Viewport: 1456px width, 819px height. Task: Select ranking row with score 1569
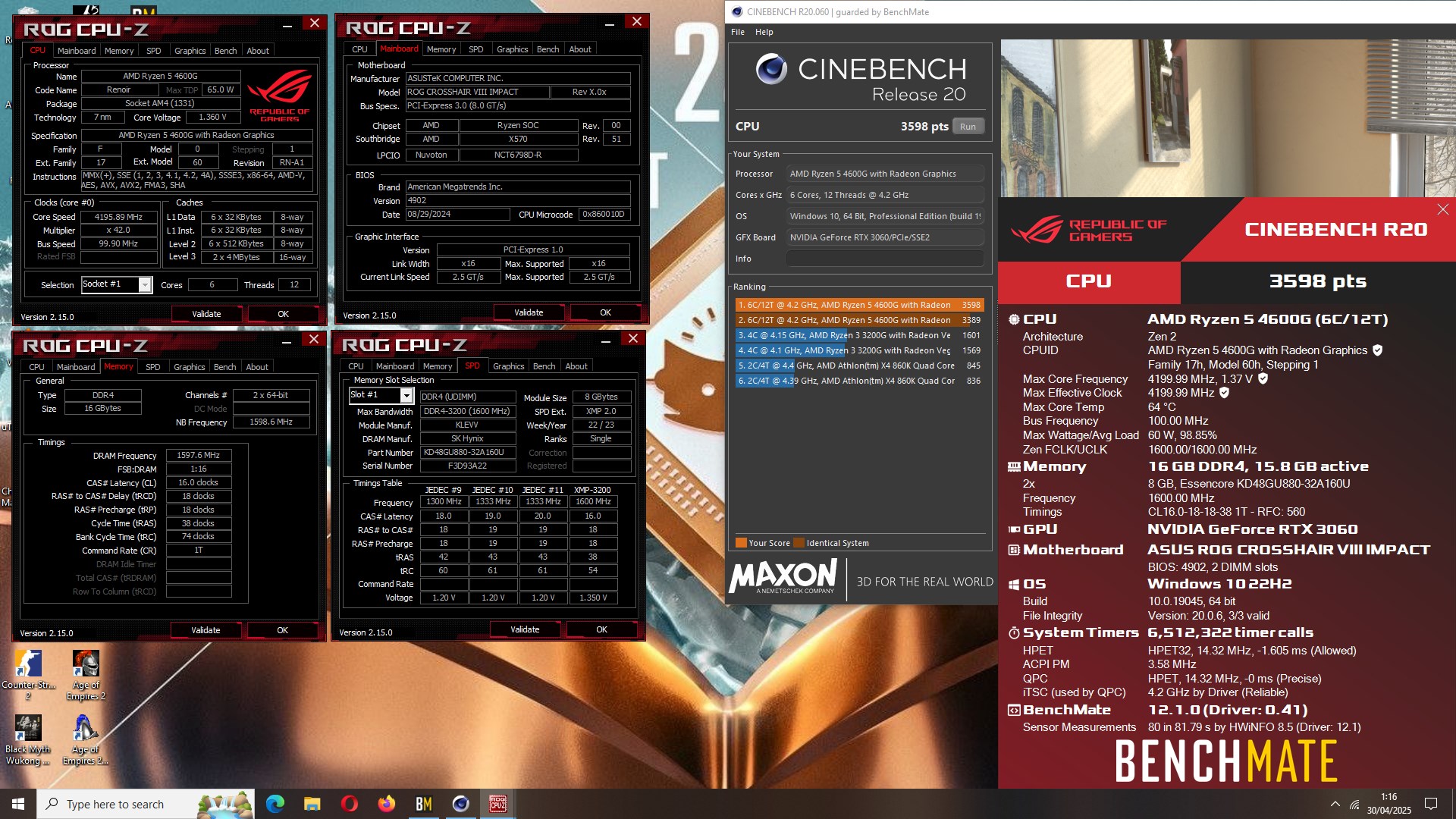(x=859, y=350)
